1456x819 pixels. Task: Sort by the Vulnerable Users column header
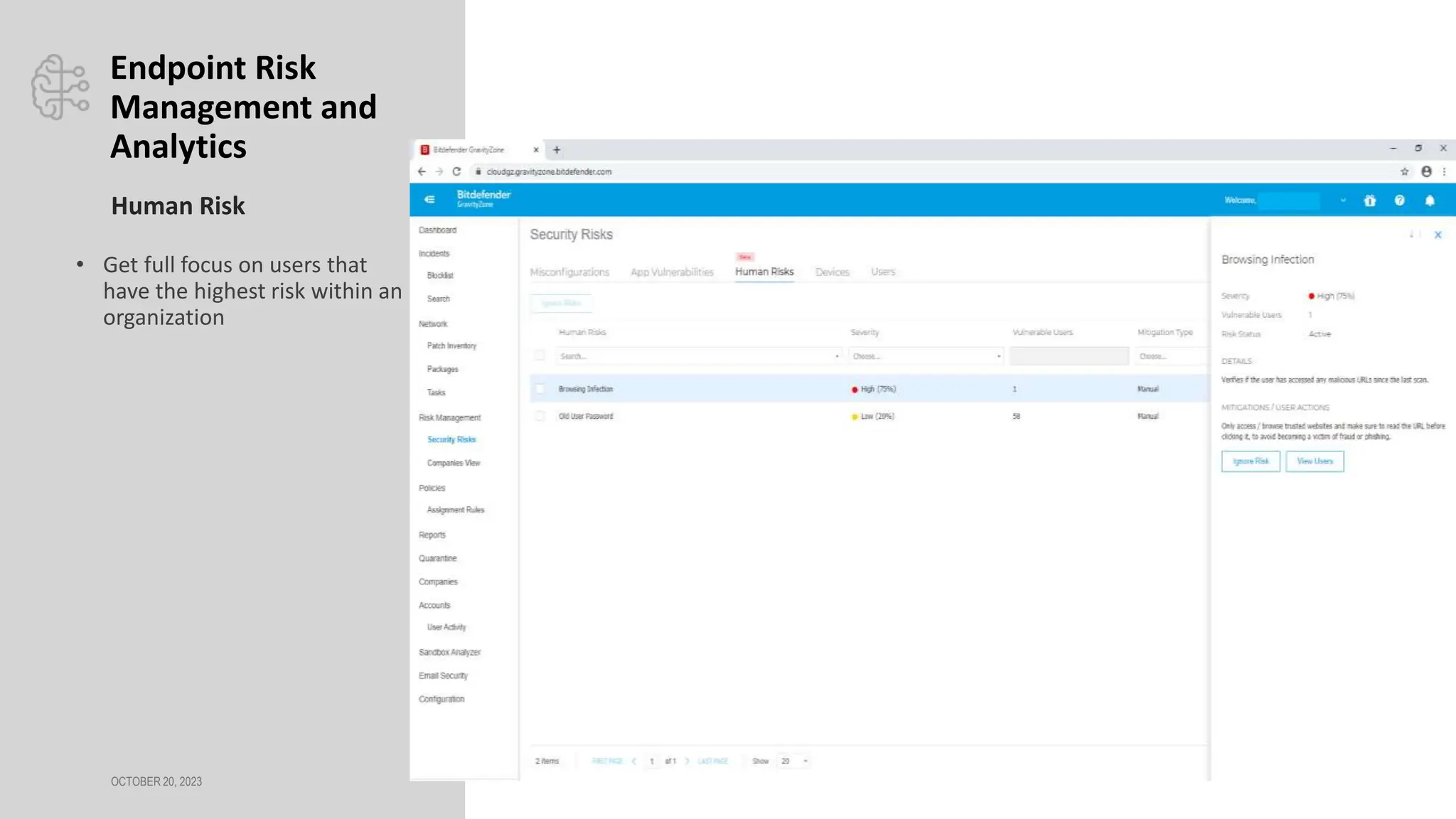(1042, 333)
